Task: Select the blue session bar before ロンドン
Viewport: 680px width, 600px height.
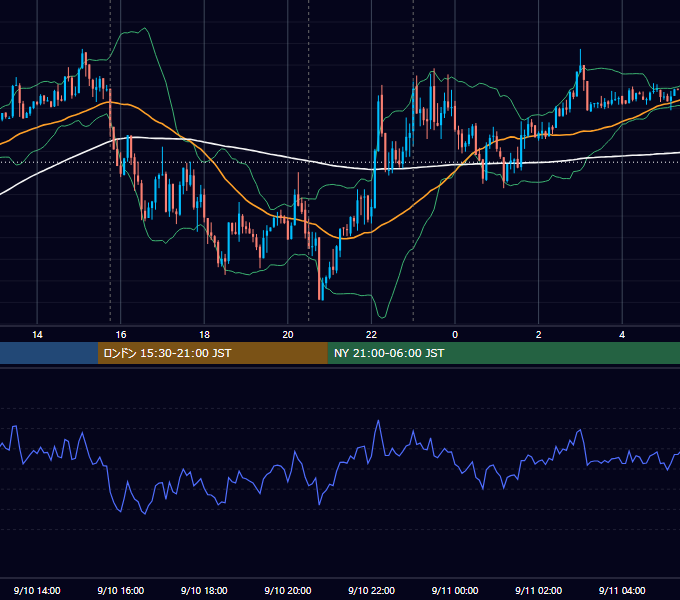Action: (x=49, y=353)
